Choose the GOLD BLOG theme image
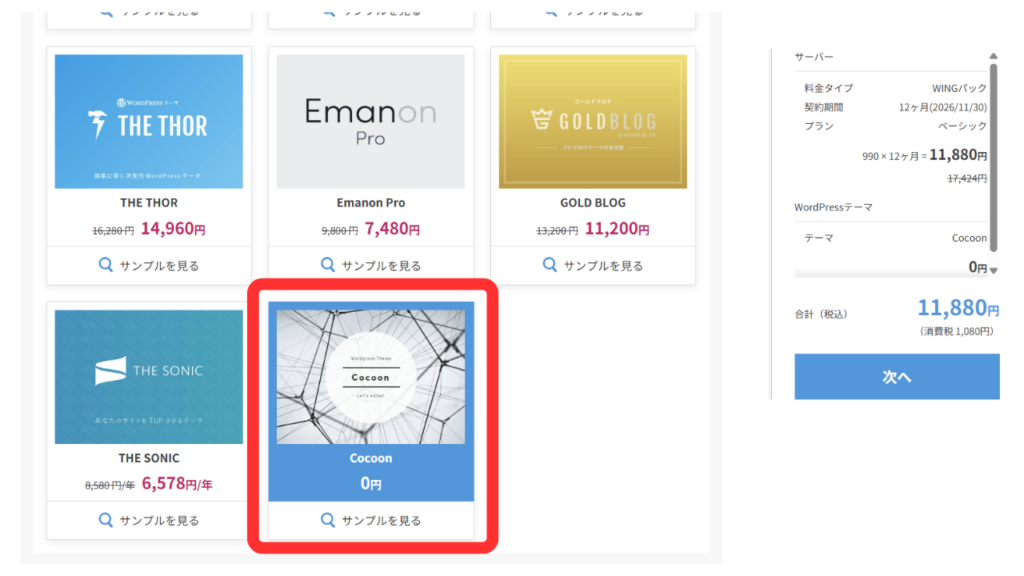Image resolution: width=1024 pixels, height=576 pixels. click(593, 121)
